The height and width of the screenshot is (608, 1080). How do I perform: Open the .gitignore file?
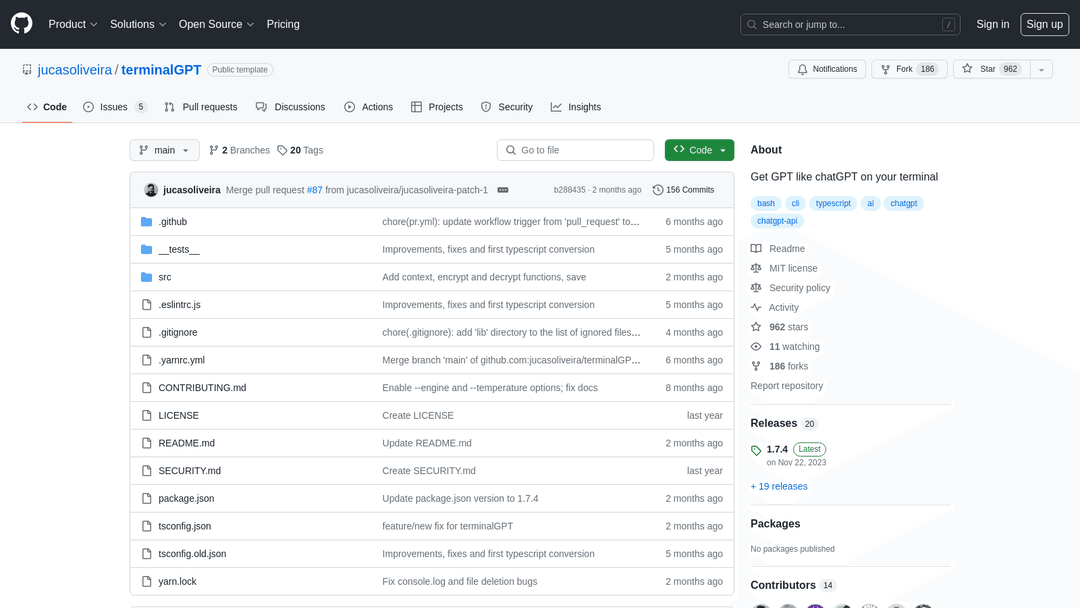pos(178,333)
